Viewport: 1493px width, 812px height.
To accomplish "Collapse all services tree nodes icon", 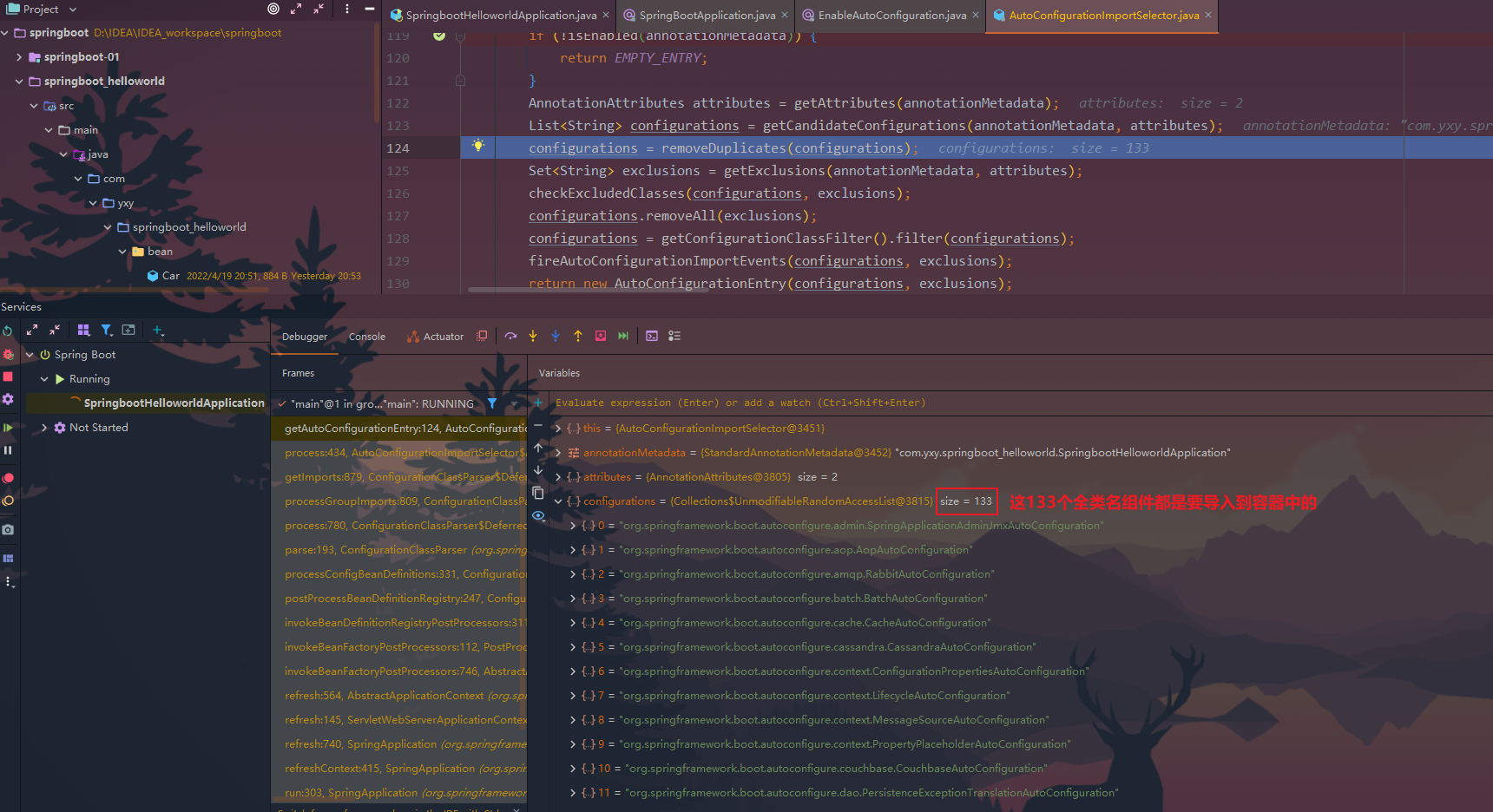I will [55, 330].
